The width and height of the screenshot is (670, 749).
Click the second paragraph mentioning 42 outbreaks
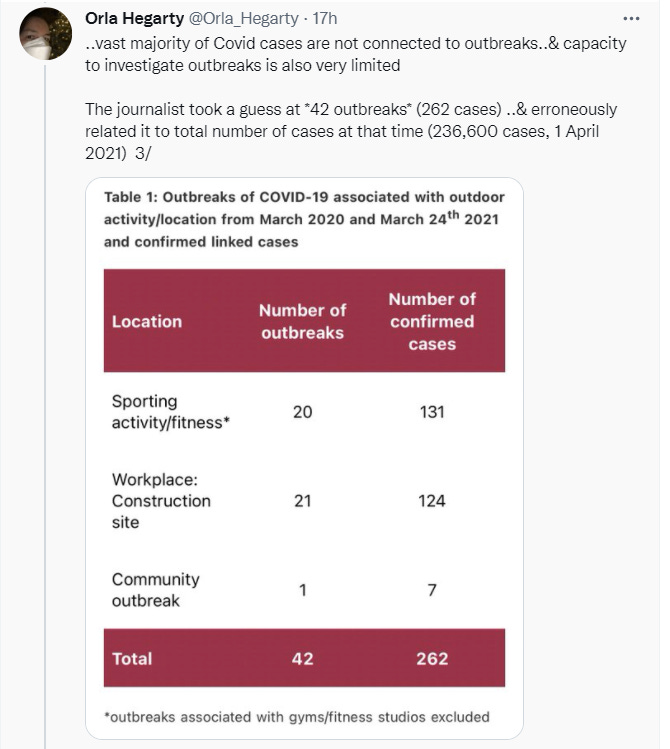click(350, 130)
